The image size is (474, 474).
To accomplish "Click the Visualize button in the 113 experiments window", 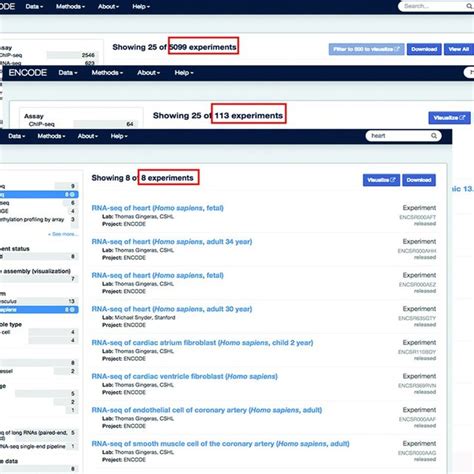I will tap(449, 118).
